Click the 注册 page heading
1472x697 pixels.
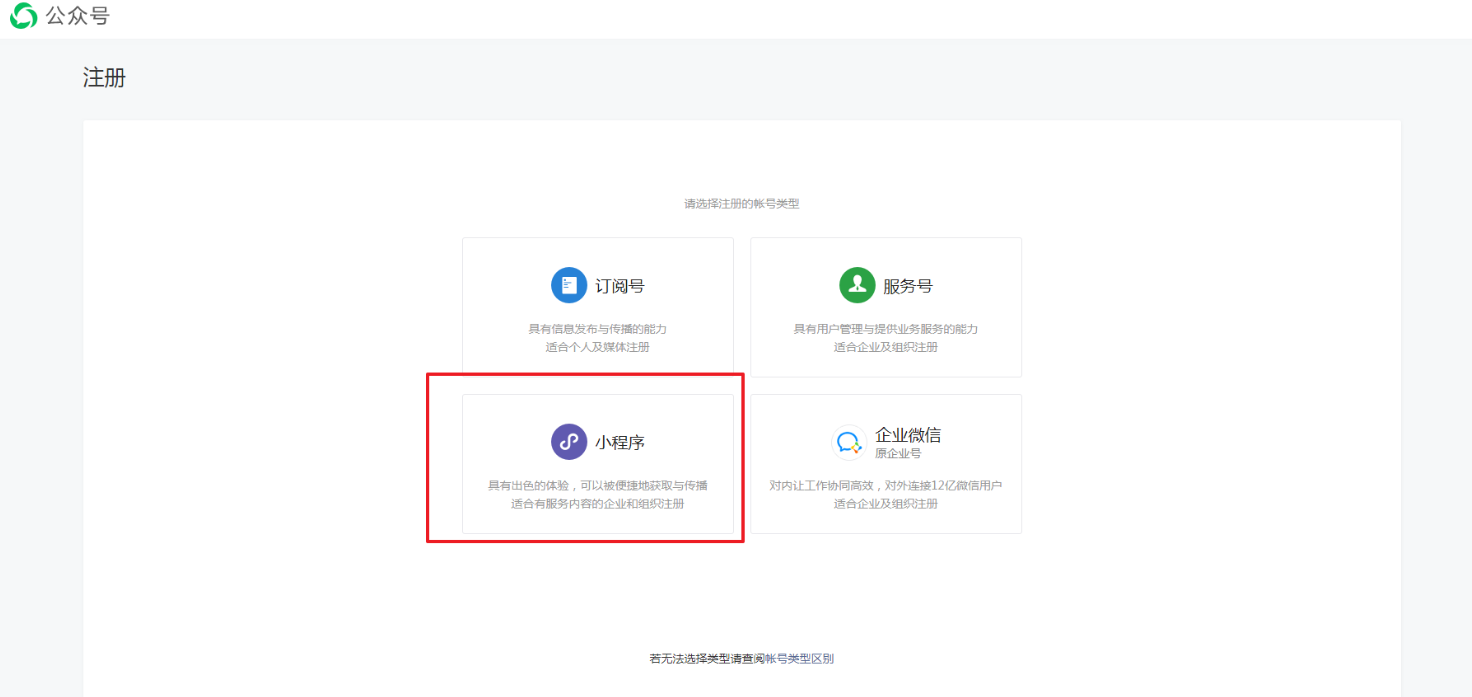[104, 77]
